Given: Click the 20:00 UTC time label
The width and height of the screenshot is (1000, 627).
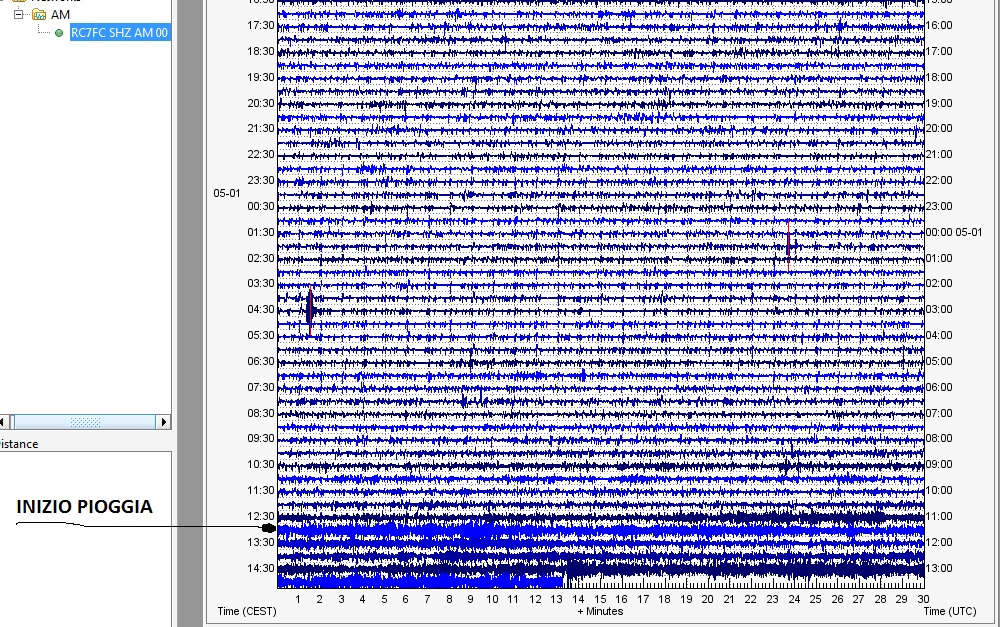Looking at the screenshot, I should [939, 128].
